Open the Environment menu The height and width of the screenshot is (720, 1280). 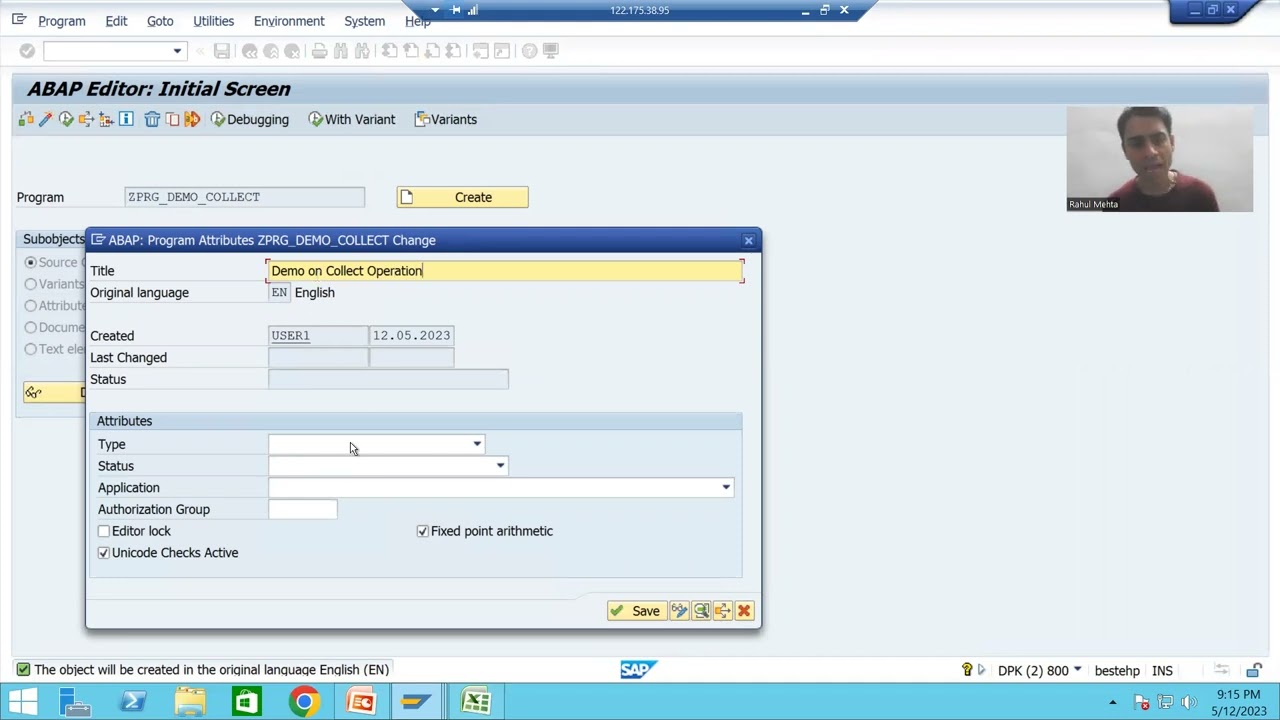click(x=289, y=21)
